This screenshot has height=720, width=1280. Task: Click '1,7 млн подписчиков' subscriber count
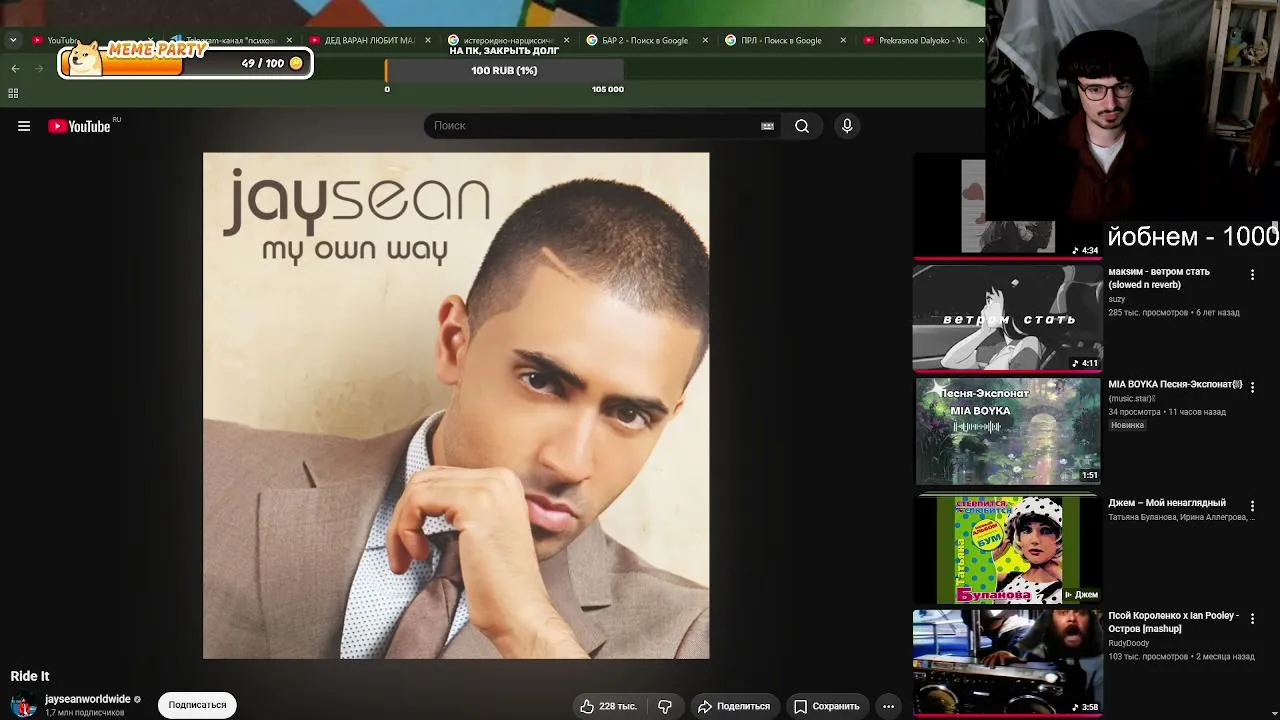(x=85, y=713)
